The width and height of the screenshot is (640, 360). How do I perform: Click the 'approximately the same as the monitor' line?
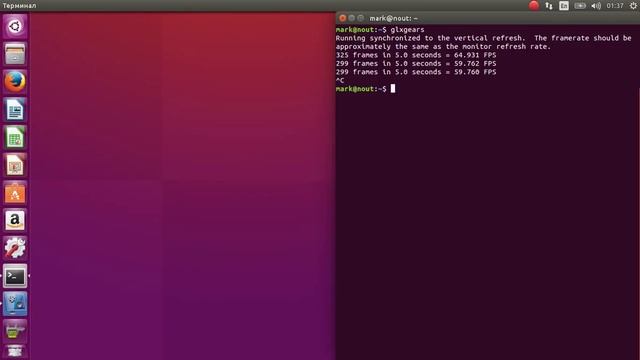tap(443, 47)
